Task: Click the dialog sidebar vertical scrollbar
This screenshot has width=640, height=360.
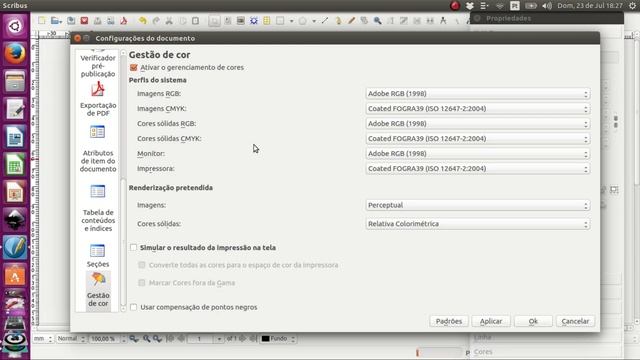Action: point(123,182)
